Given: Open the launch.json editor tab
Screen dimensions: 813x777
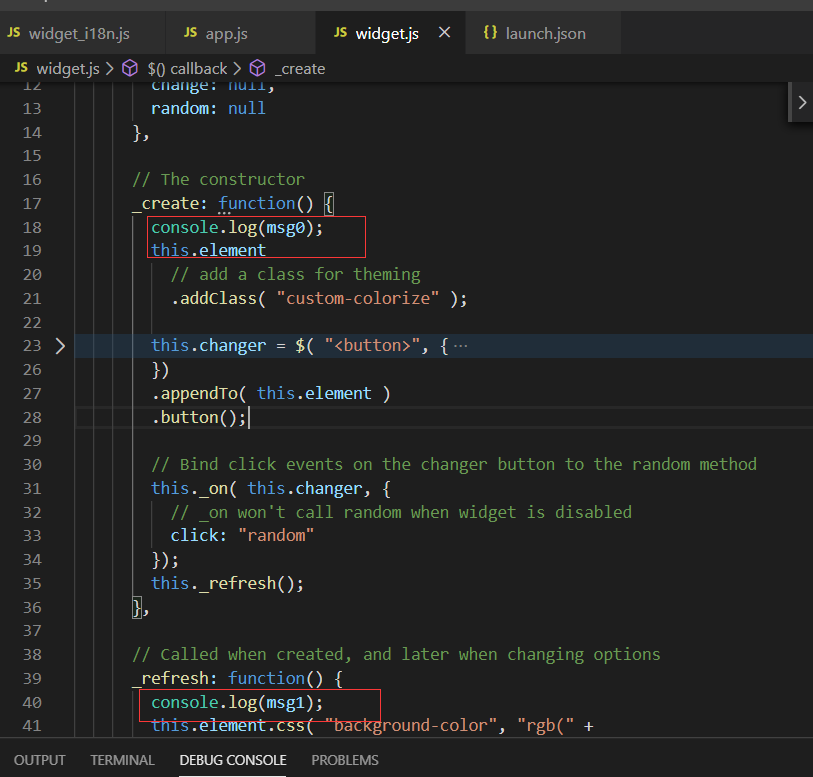Looking at the screenshot, I should [x=545, y=33].
